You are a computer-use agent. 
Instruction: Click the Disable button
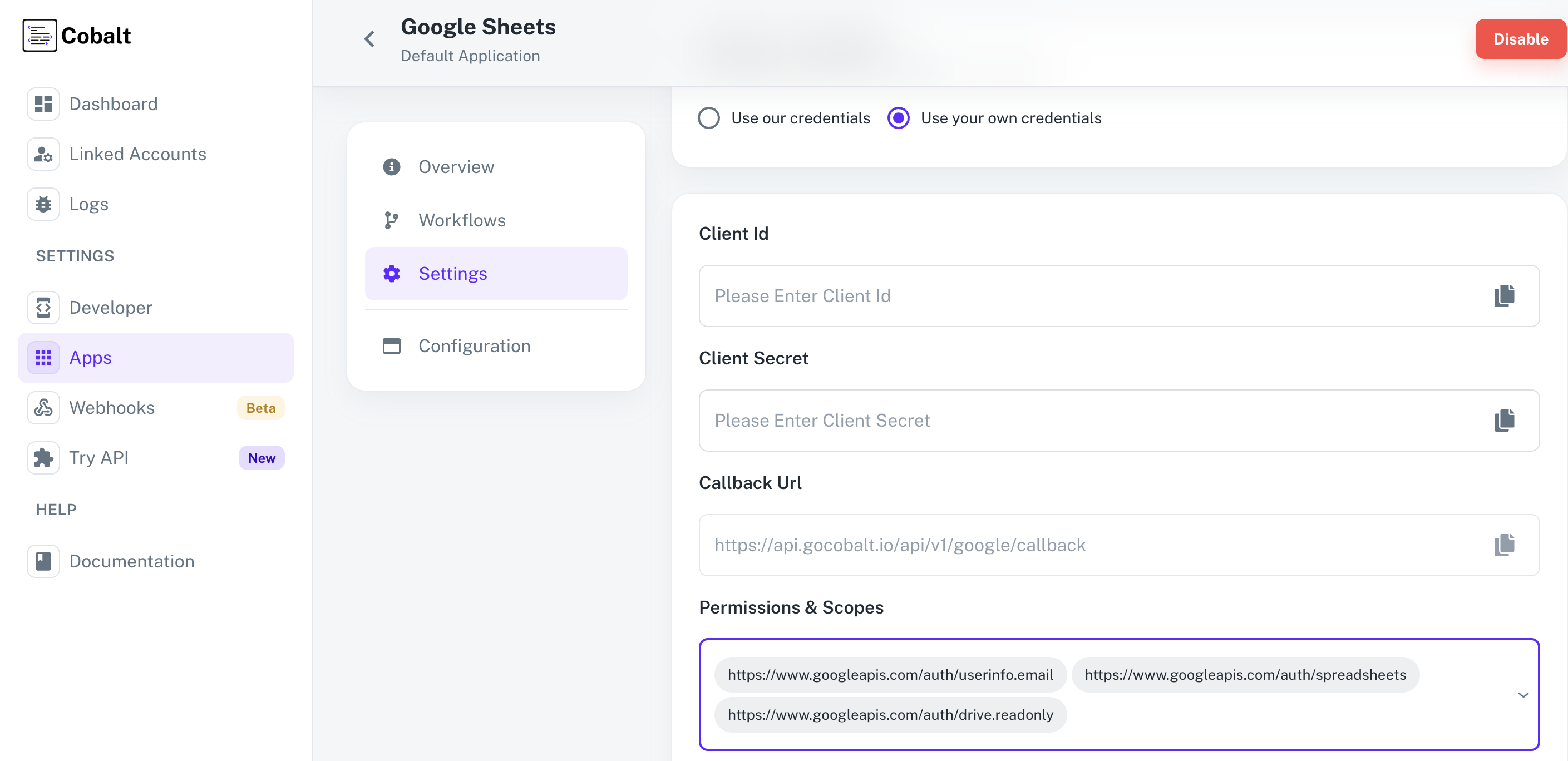1520,38
